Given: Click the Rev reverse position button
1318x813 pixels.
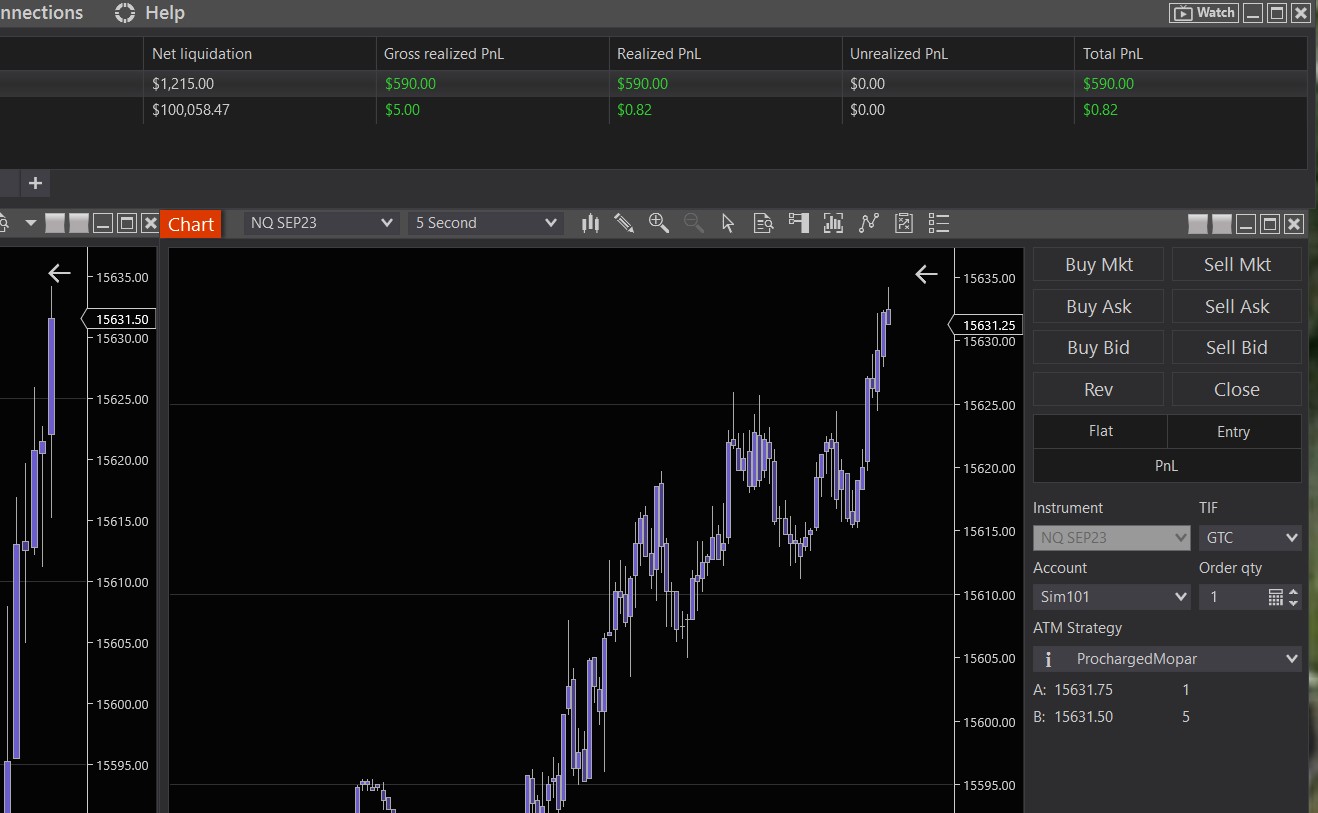Looking at the screenshot, I should [x=1098, y=390].
